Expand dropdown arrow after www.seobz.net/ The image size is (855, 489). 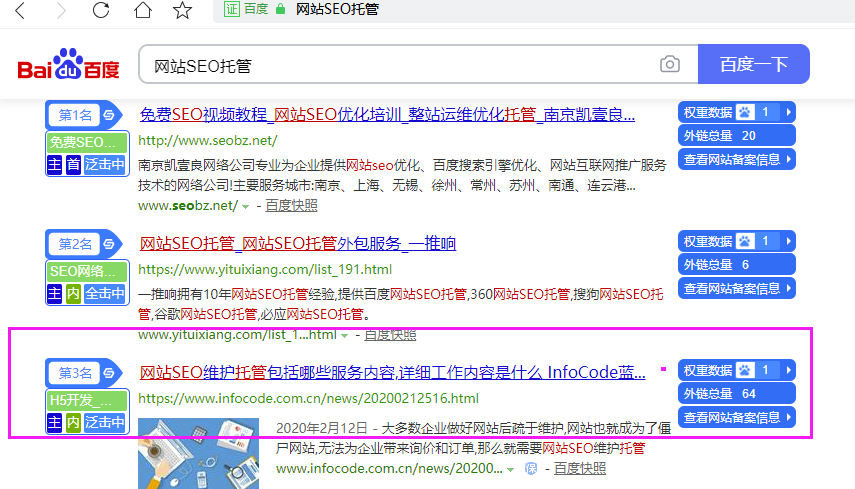click(x=245, y=207)
